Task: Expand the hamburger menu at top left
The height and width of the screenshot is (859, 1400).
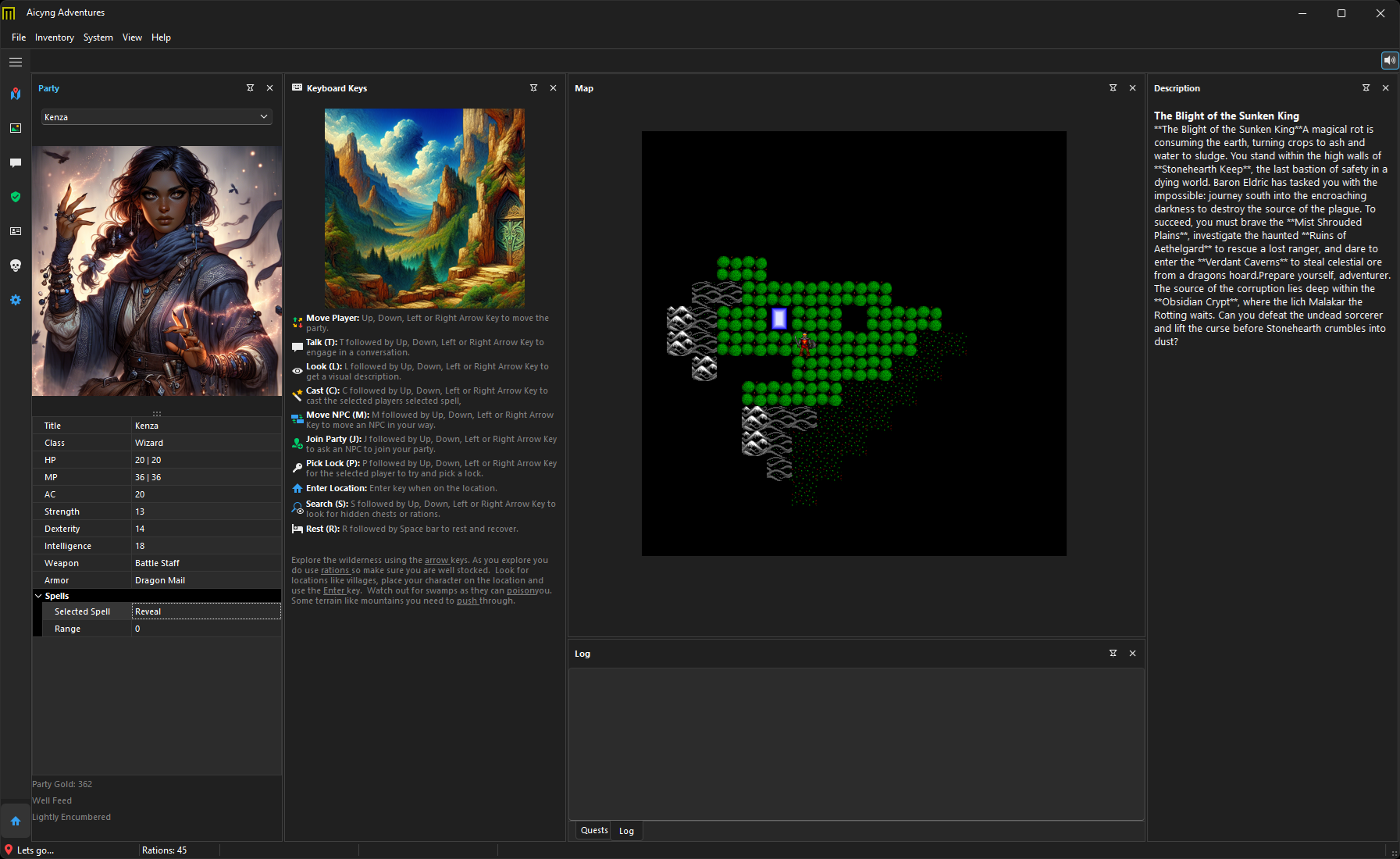Action: [x=16, y=62]
